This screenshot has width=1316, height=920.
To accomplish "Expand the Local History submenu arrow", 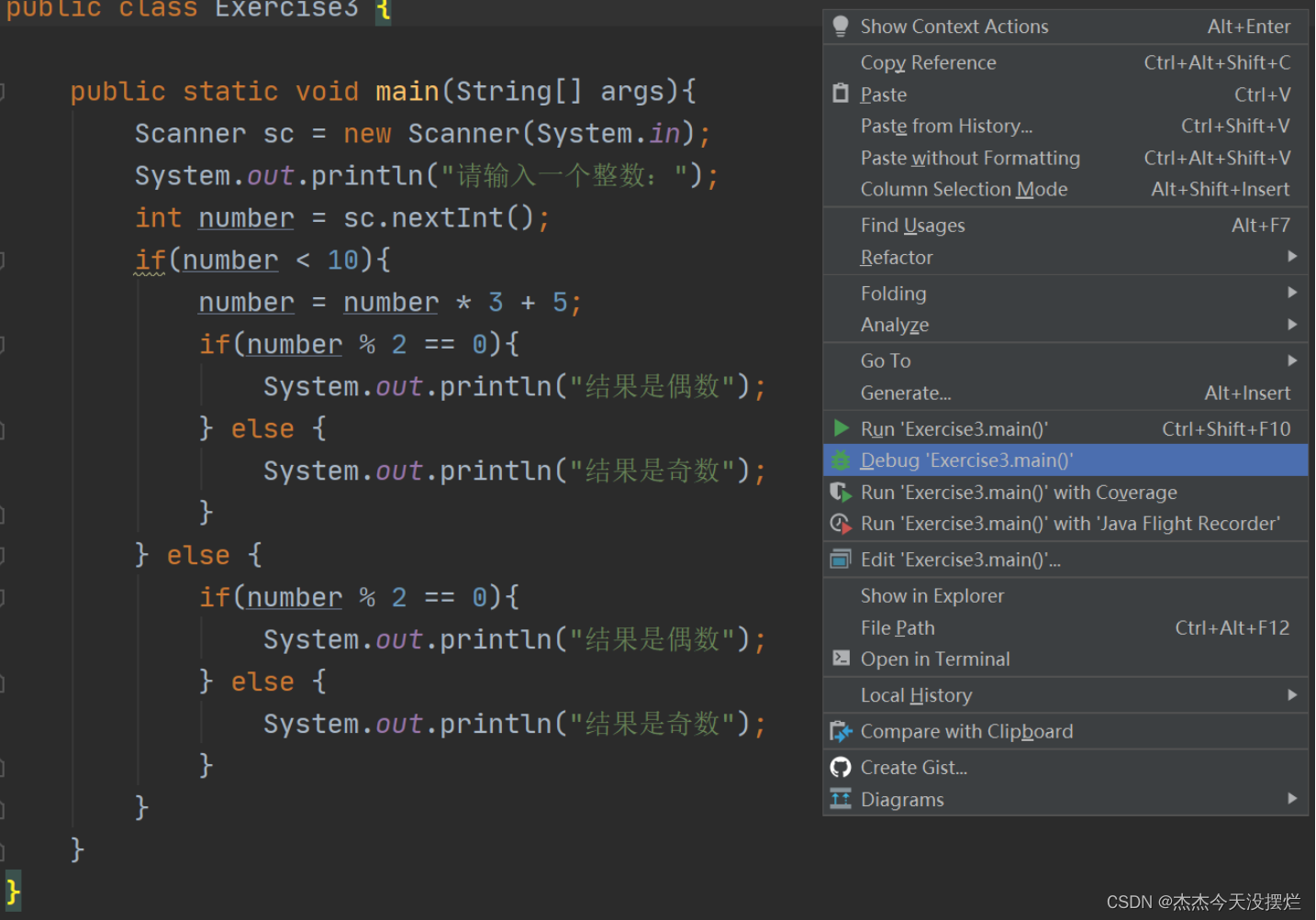I will pos(1292,695).
